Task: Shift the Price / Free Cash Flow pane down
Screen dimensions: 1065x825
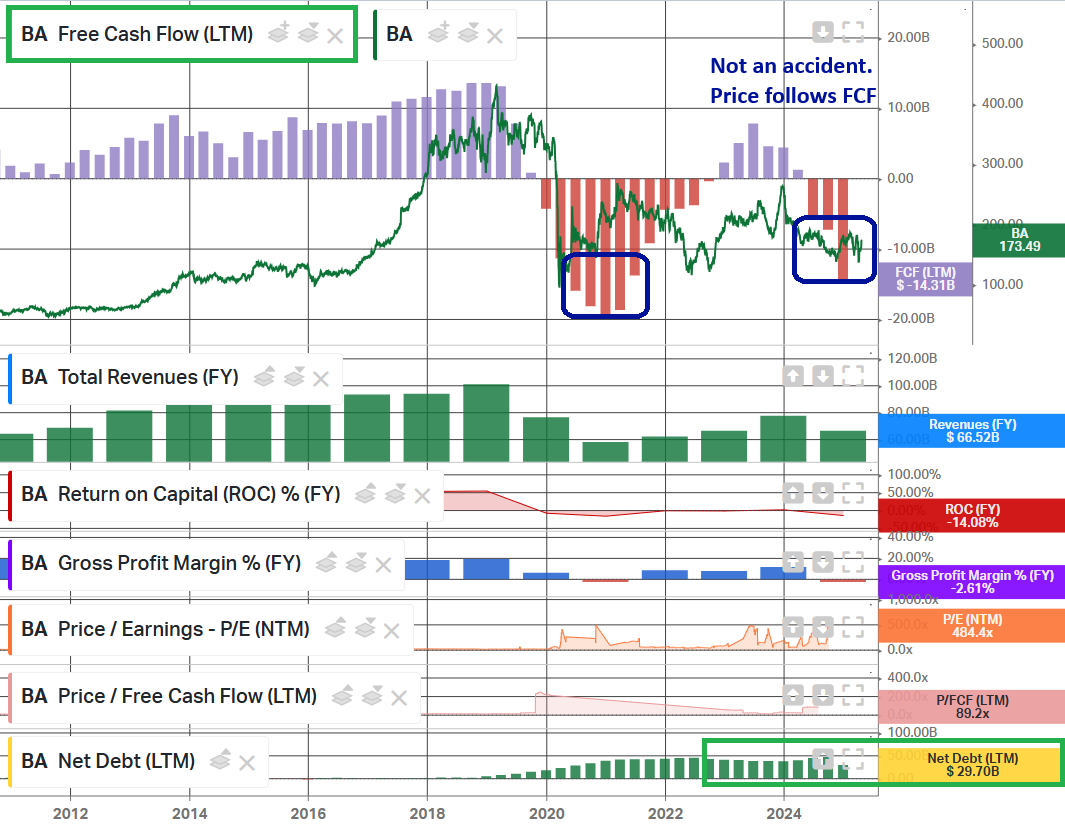Action: 823,695
